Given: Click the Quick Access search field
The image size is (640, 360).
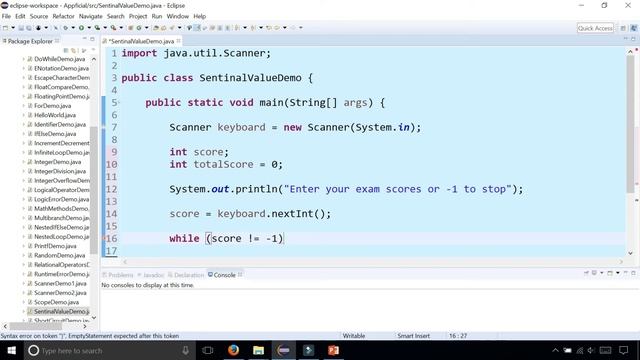Looking at the screenshot, I should point(595,28).
